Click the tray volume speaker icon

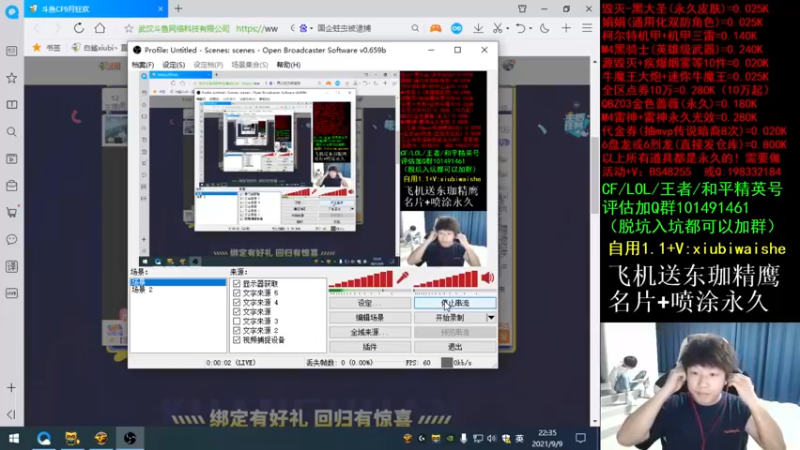[x=491, y=438]
